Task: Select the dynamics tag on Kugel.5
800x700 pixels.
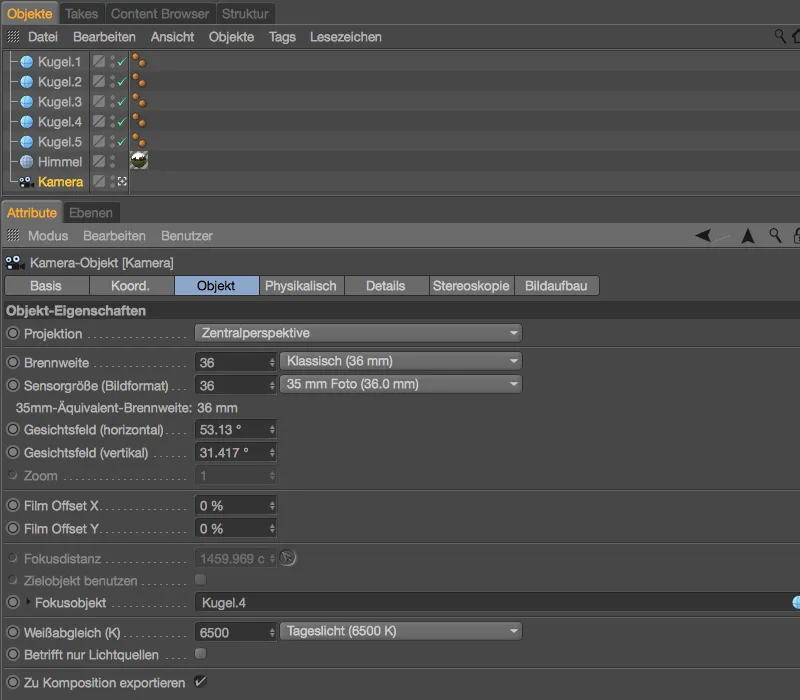Action: 139,140
